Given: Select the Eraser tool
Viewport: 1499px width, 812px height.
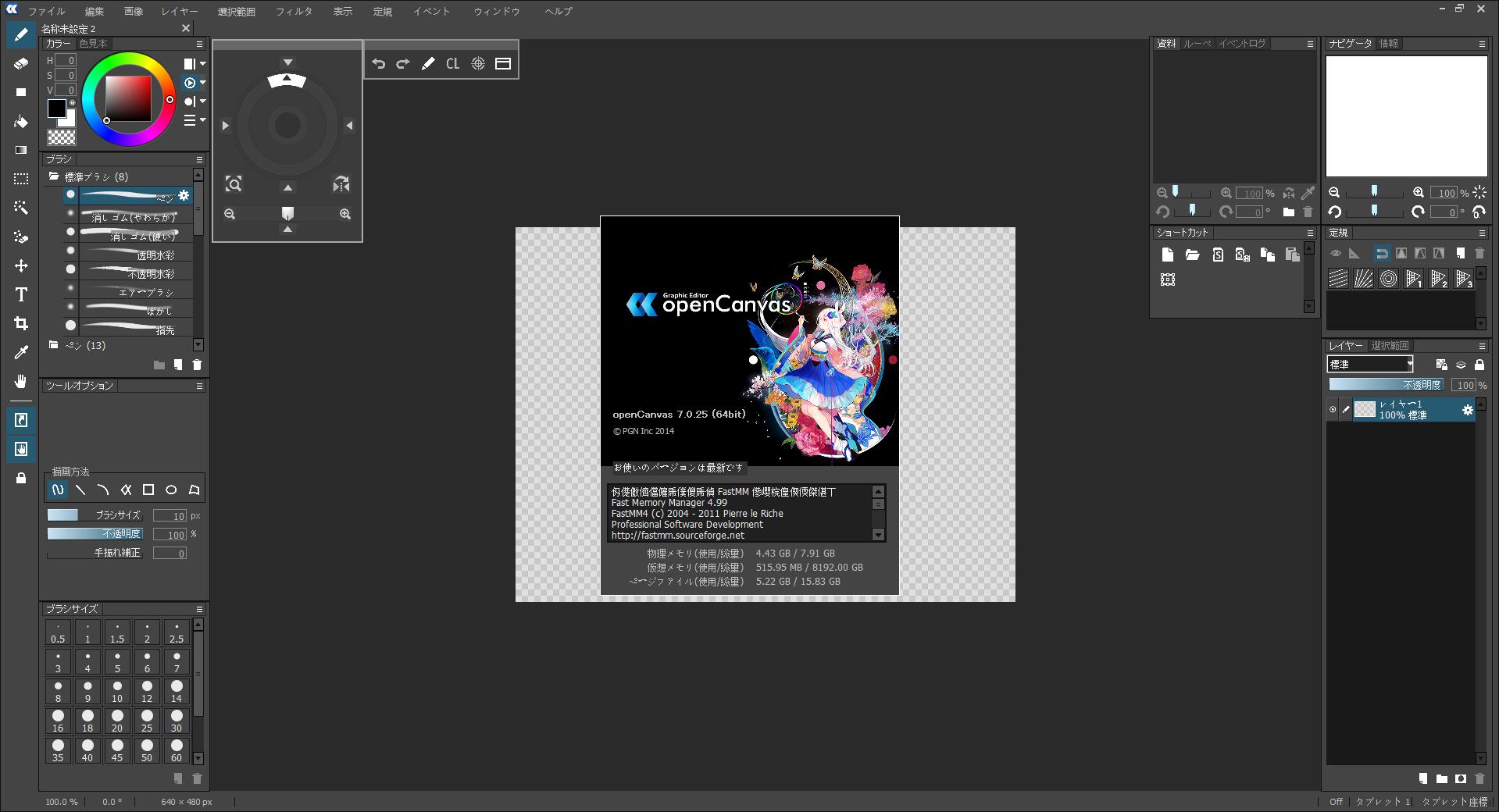Looking at the screenshot, I should (21, 62).
